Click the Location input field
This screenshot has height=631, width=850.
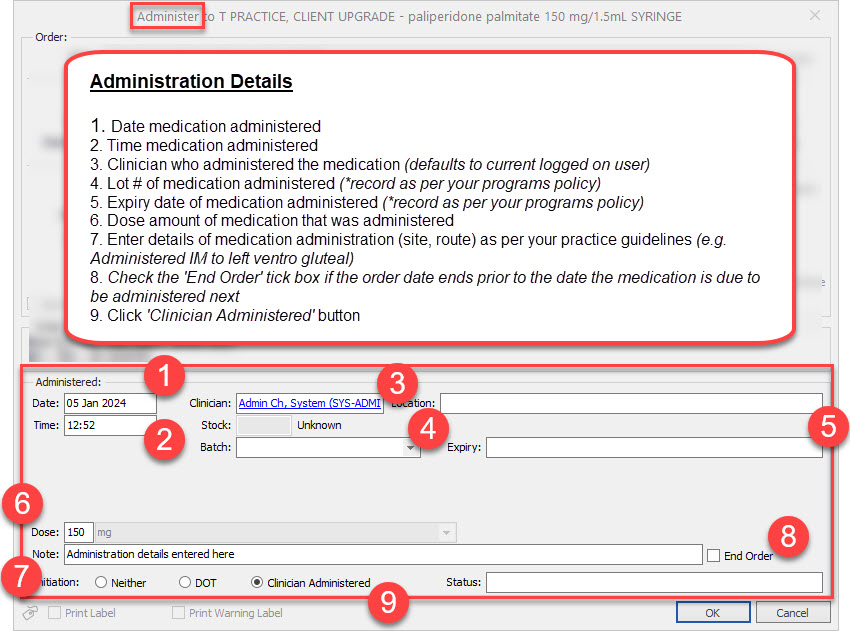click(631, 403)
